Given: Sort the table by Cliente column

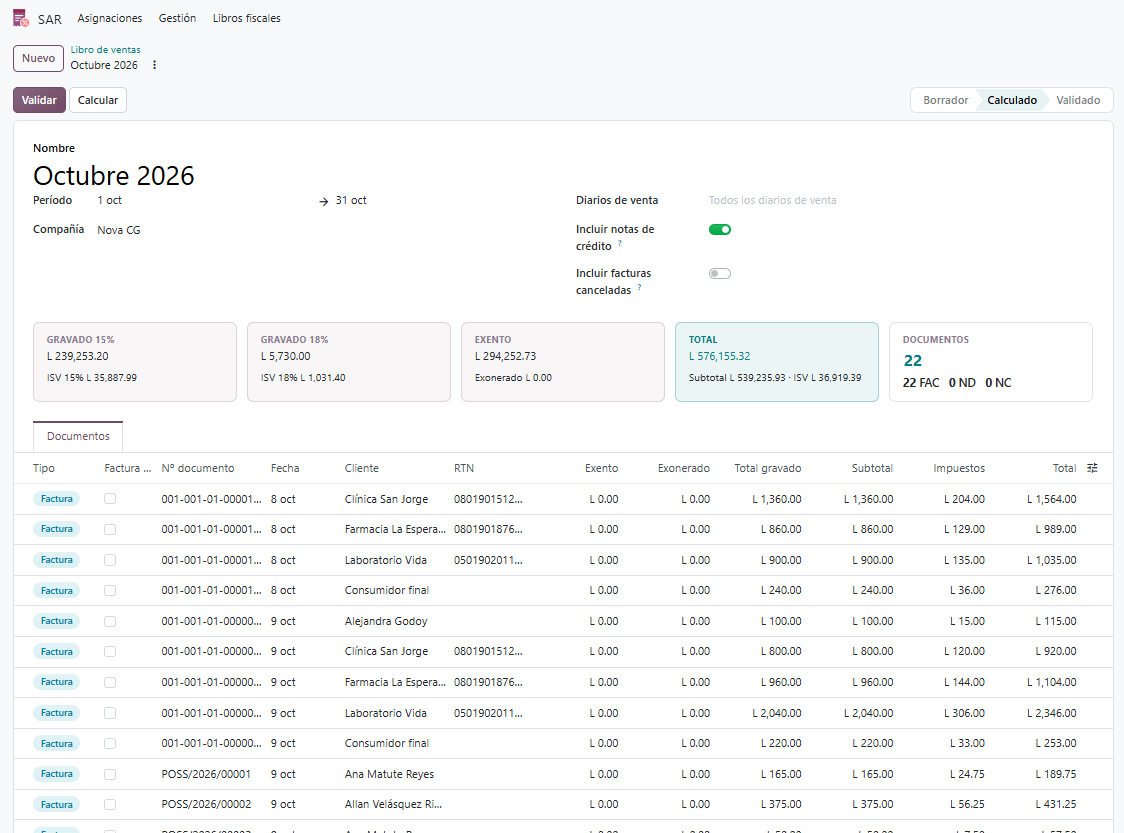Looking at the screenshot, I should (x=361, y=468).
